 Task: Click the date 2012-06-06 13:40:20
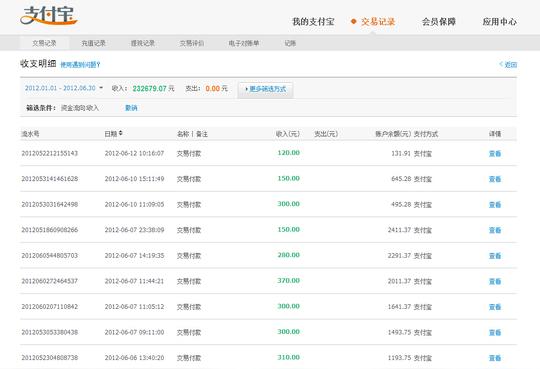pyautogui.click(x=134, y=358)
